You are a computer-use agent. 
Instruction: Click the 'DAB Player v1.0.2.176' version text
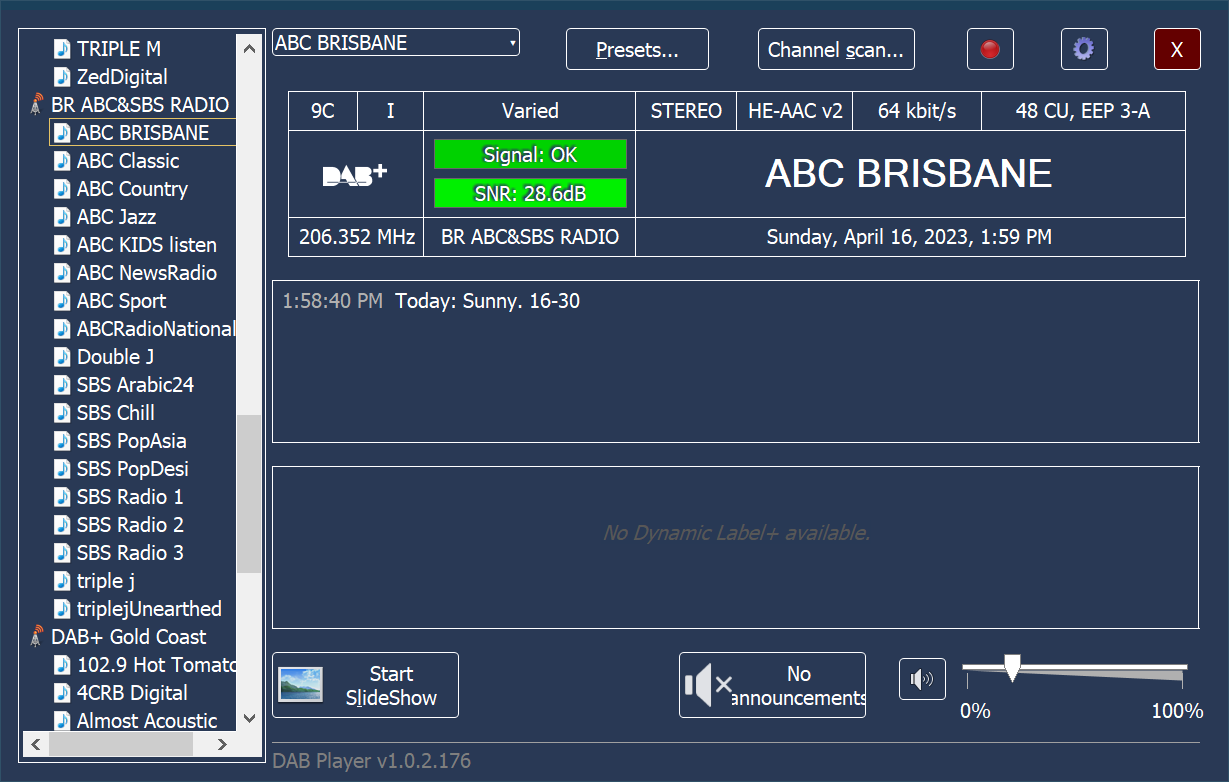[x=371, y=761]
